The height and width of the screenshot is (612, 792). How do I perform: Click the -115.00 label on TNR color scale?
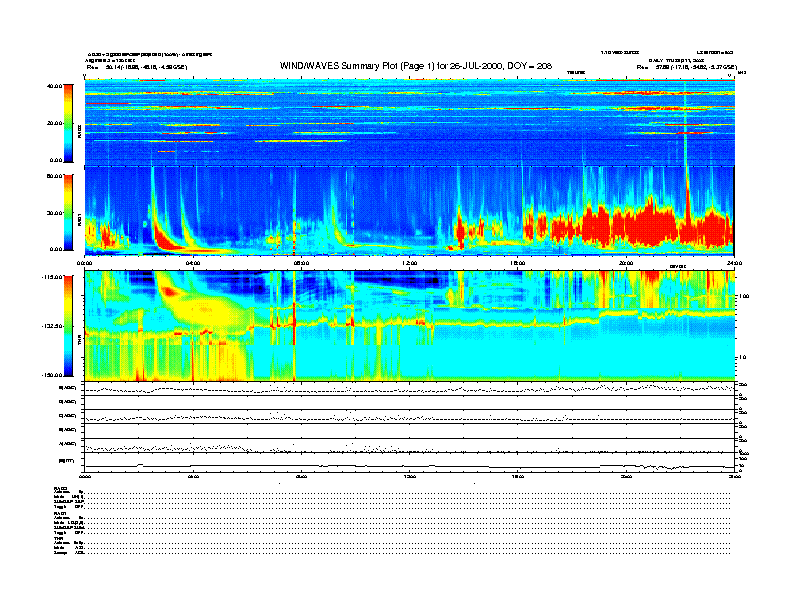click(x=52, y=277)
